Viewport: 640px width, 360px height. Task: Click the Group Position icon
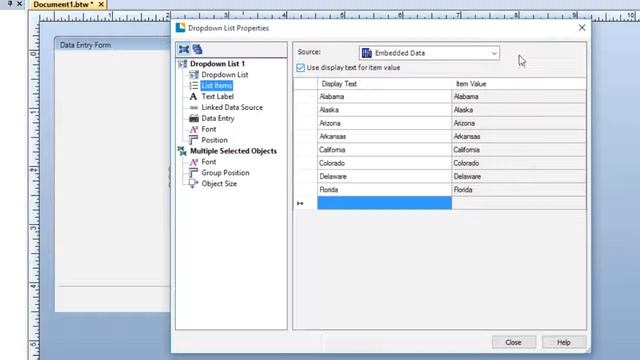(193, 173)
